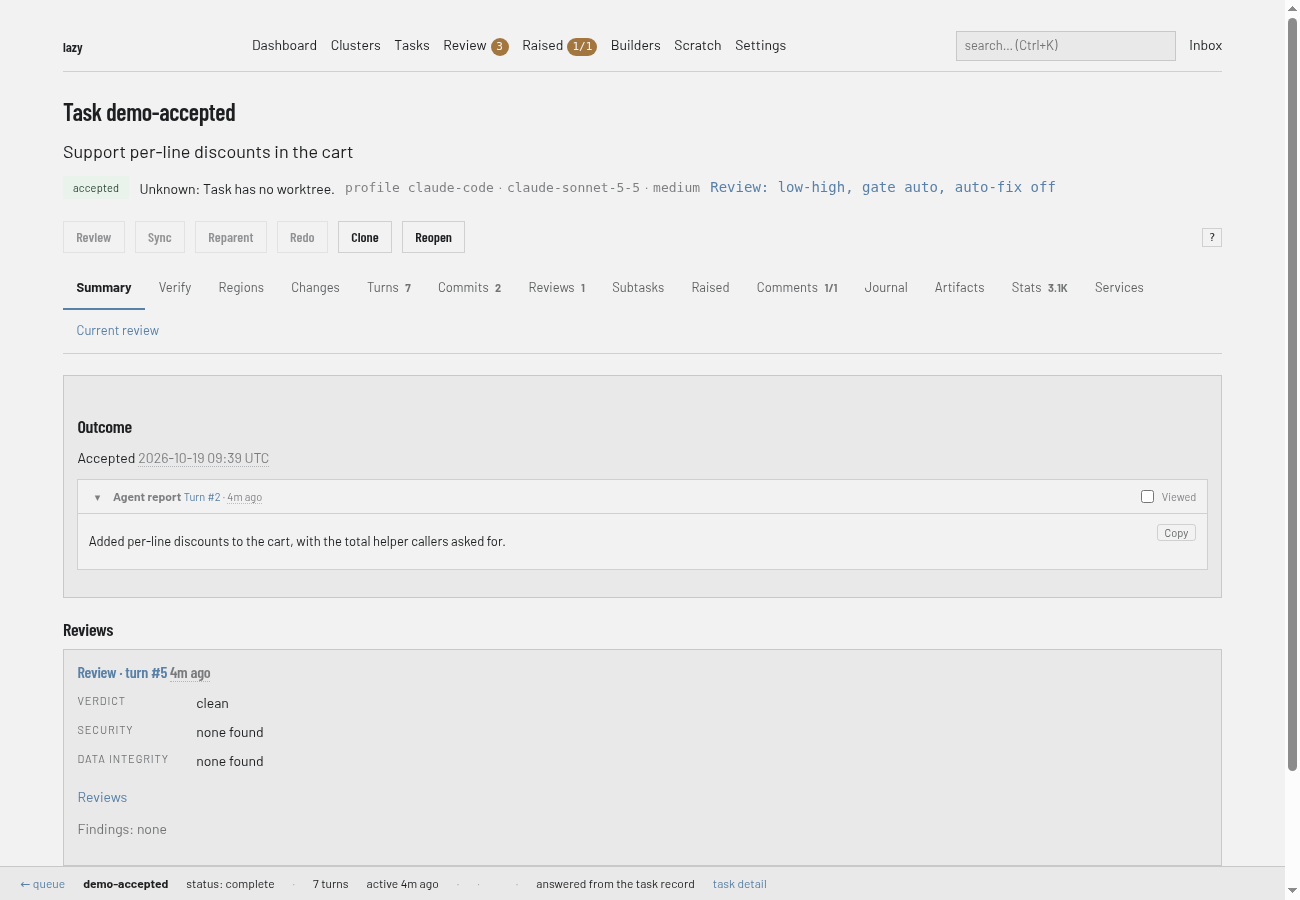Switch to the Regions tab
This screenshot has height=900, width=1300.
241,288
